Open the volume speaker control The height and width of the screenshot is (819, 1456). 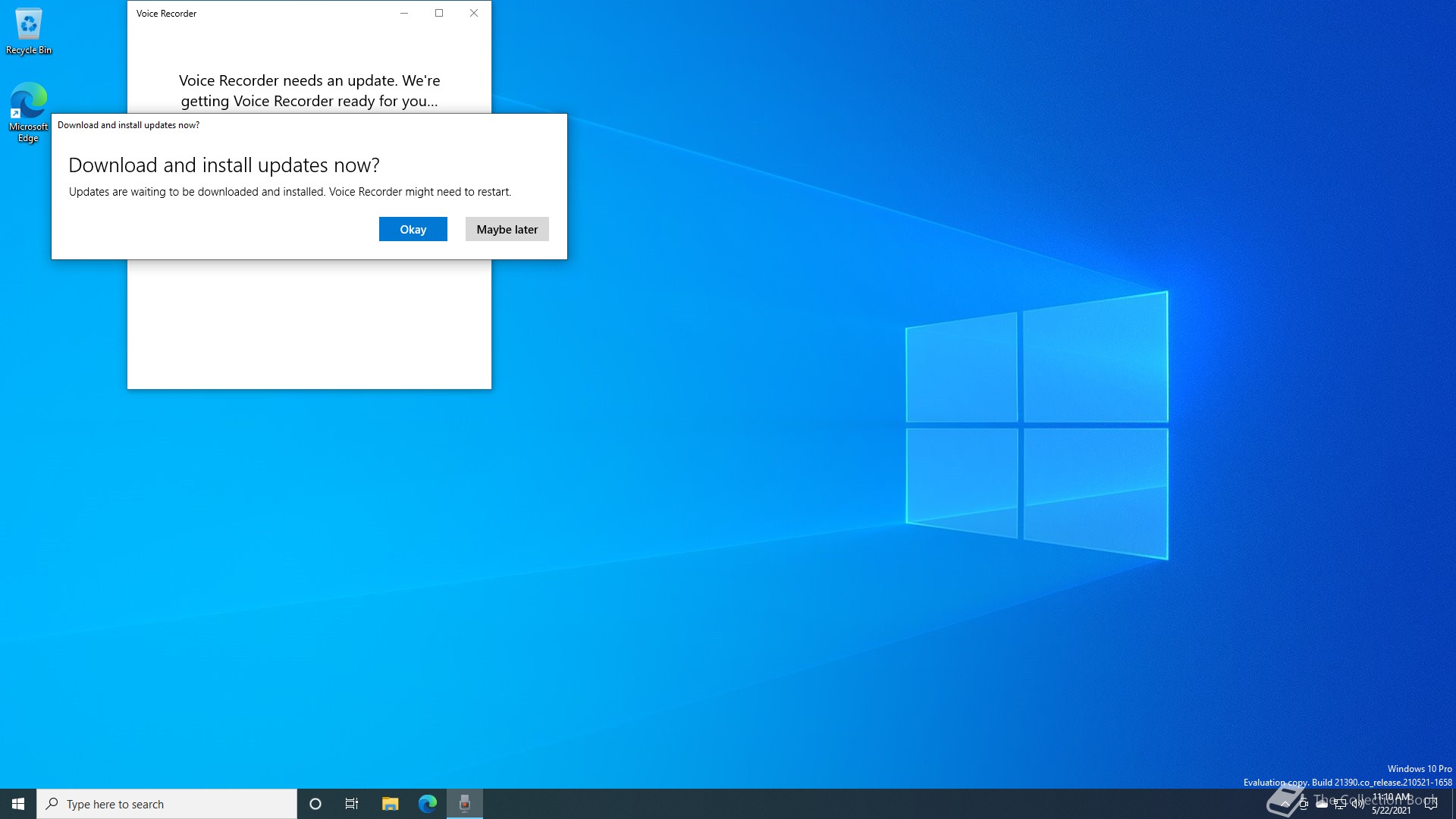[1357, 804]
